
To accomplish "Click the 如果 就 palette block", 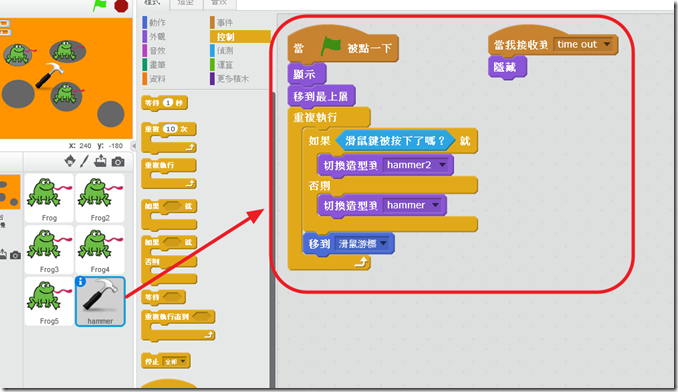I will [x=169, y=215].
